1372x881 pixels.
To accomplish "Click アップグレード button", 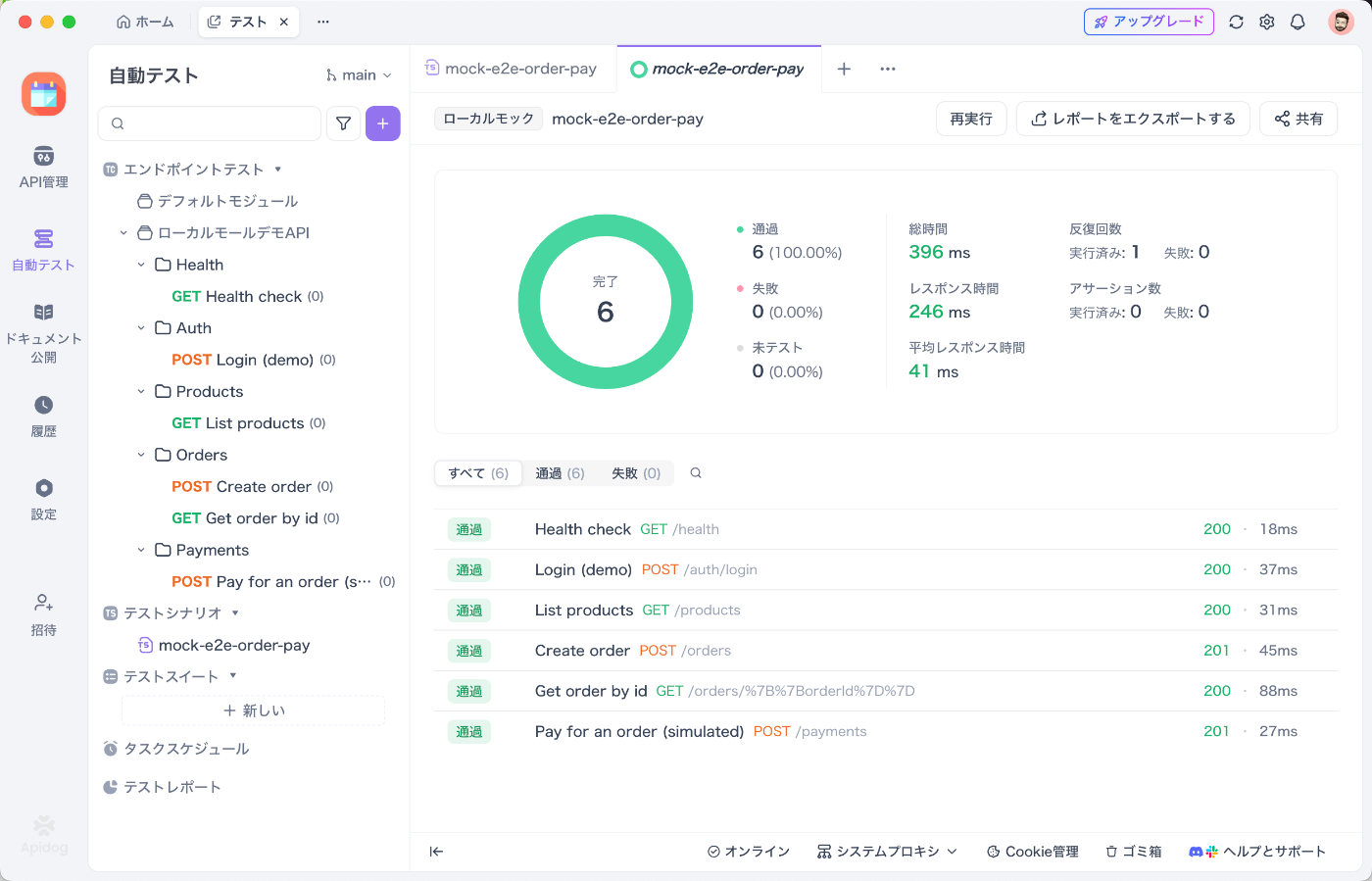I will pos(1149,22).
